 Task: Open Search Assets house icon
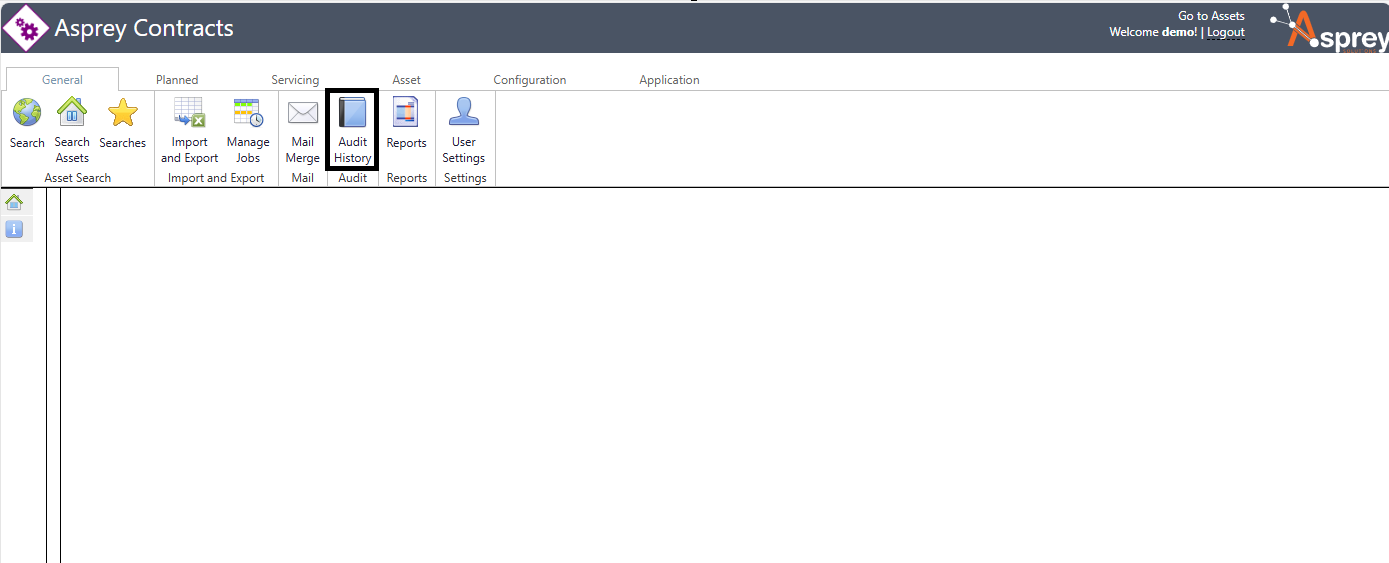[72, 113]
